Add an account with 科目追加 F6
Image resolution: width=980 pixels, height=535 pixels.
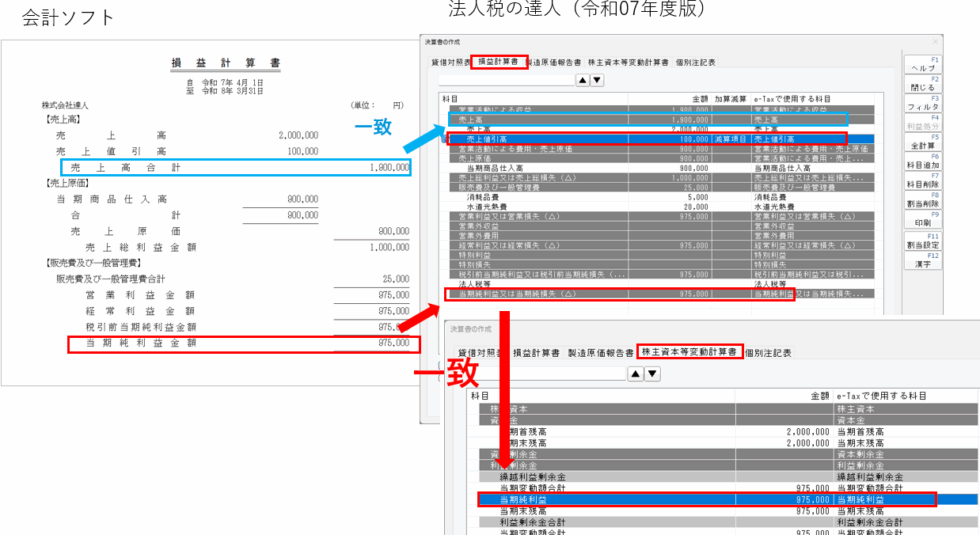pyautogui.click(x=921, y=163)
